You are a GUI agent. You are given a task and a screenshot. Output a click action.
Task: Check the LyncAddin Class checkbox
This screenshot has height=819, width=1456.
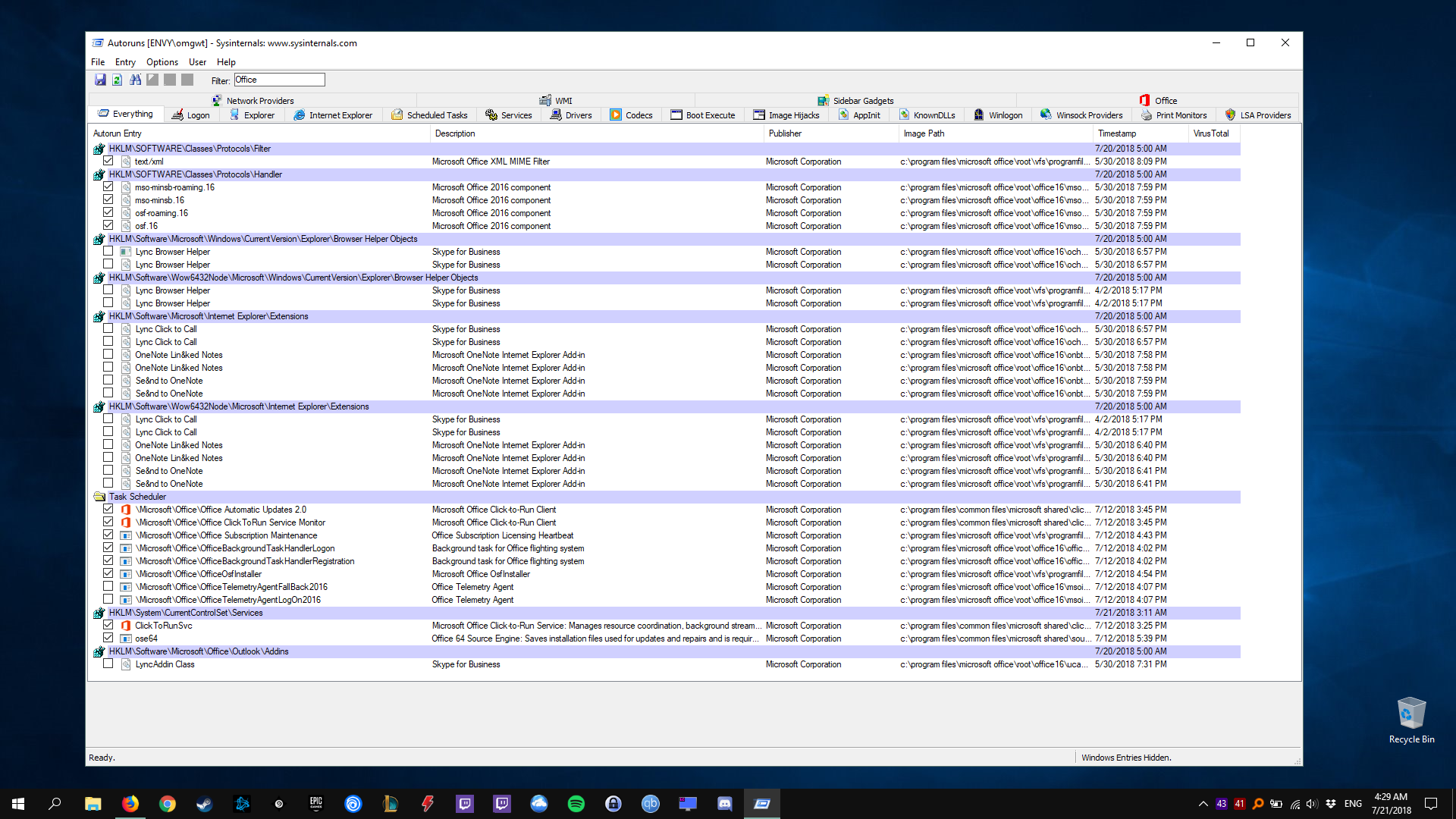pos(108,664)
